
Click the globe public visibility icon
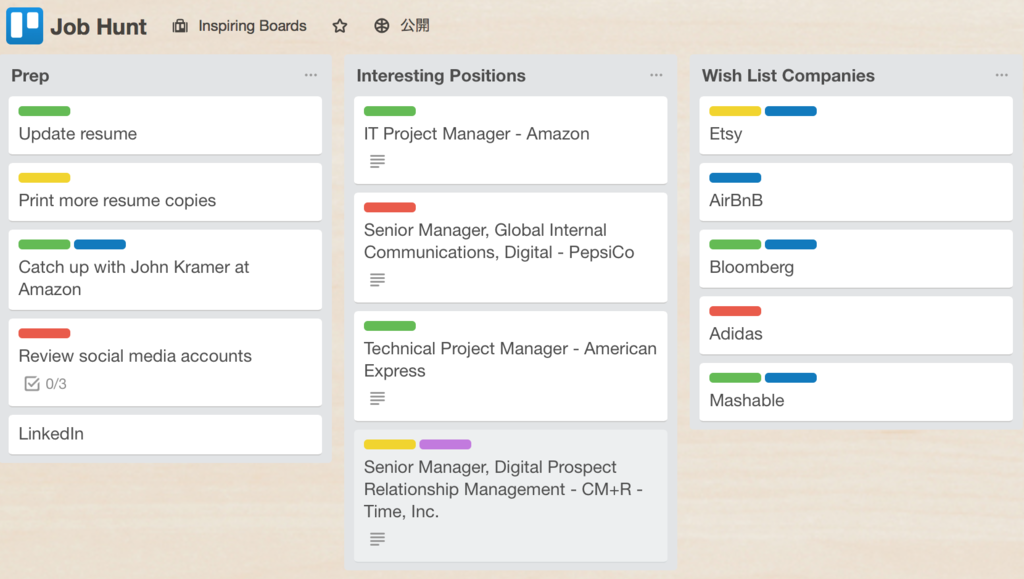pyautogui.click(x=381, y=26)
